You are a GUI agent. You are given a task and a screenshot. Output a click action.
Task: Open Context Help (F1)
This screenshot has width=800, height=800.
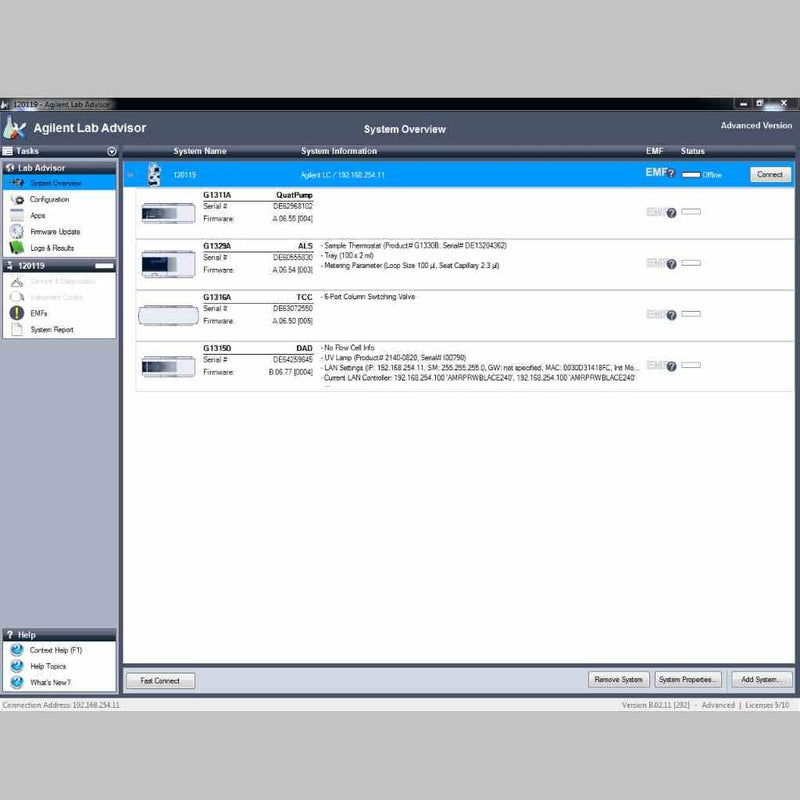coord(56,650)
